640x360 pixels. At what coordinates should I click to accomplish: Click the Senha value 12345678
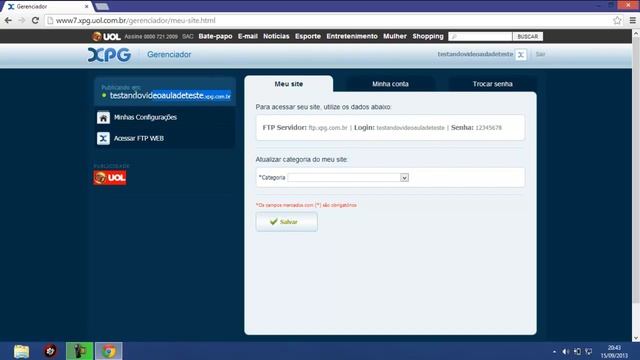489,128
